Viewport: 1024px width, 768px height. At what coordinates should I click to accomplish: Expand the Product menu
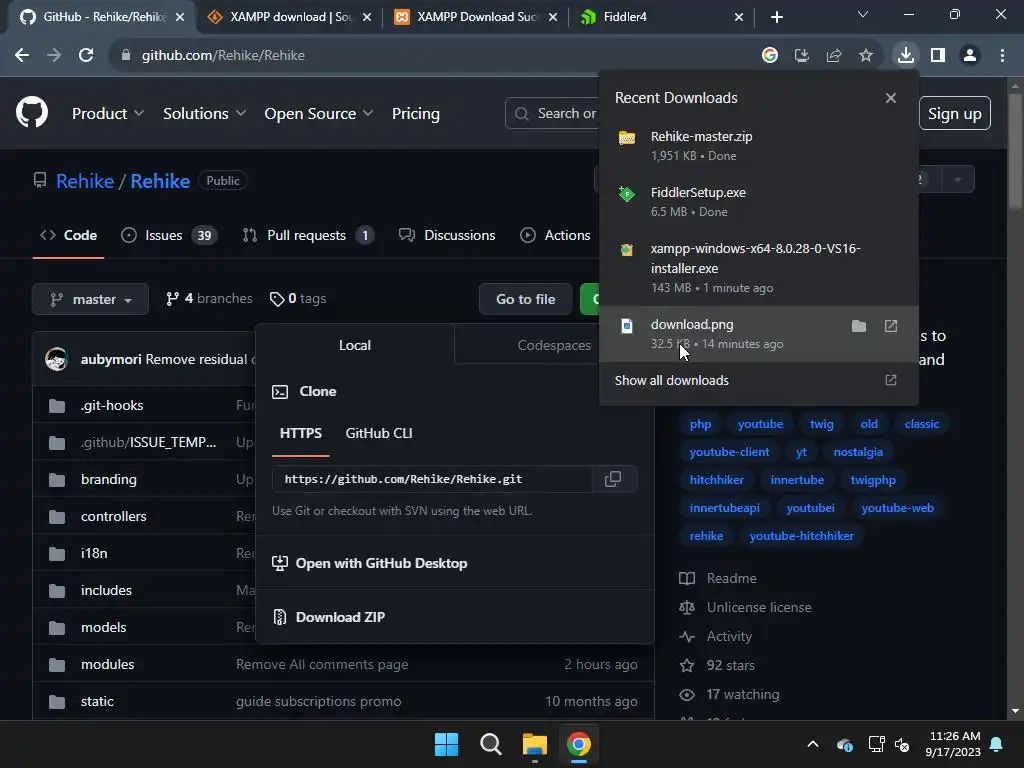(x=108, y=114)
